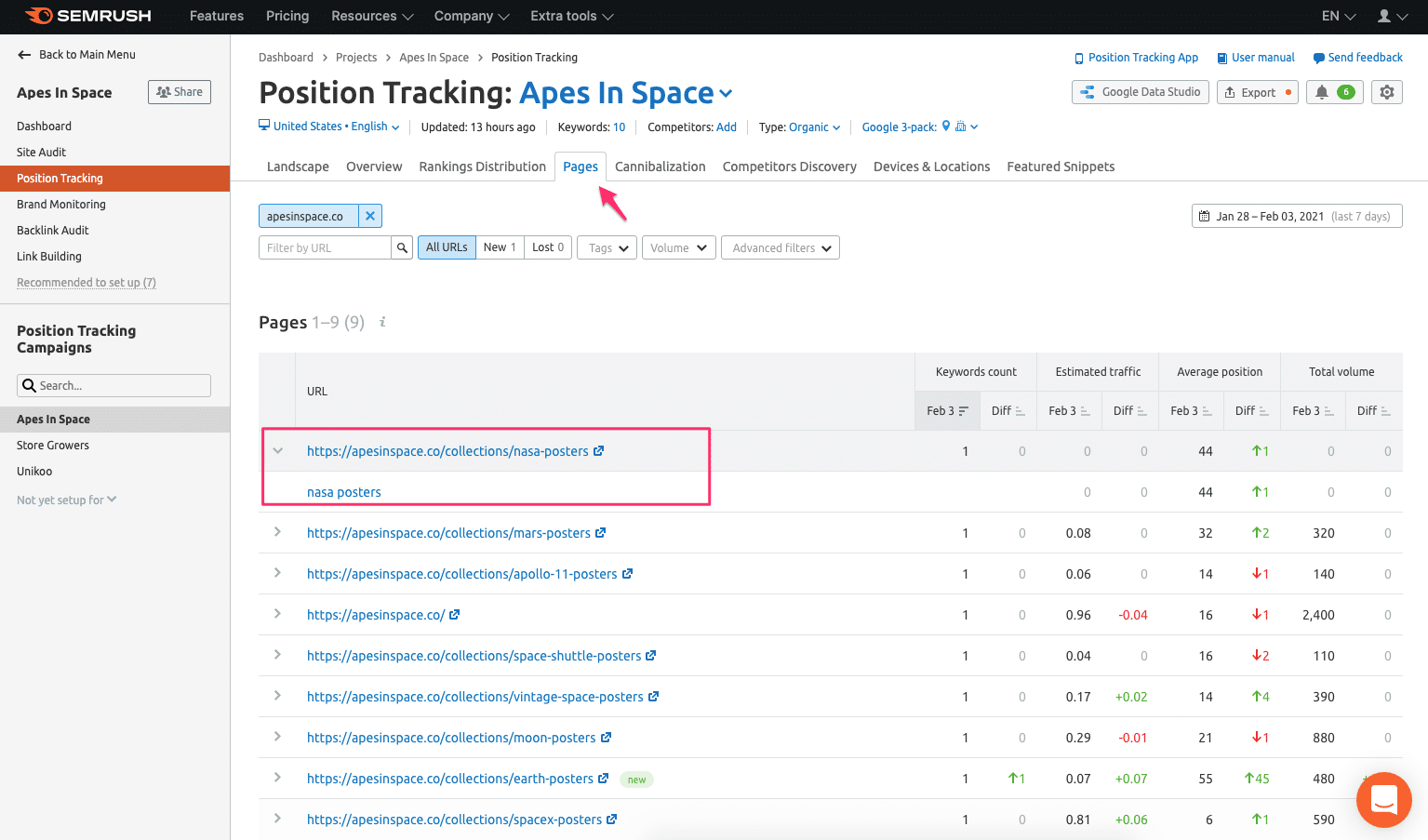The image size is (1428, 840).
Task: Open the User manual link
Action: pos(1256,58)
